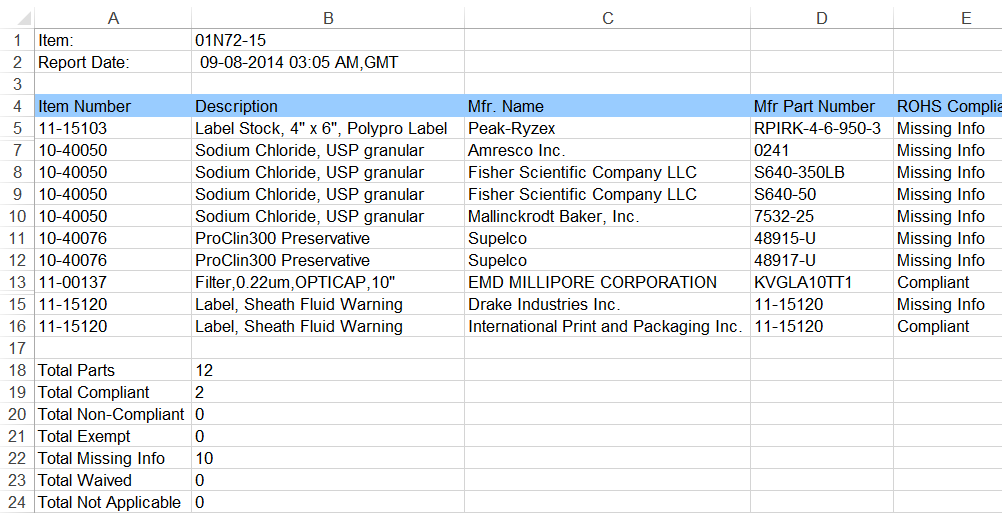Click the Total Parts value 12

[328, 371]
